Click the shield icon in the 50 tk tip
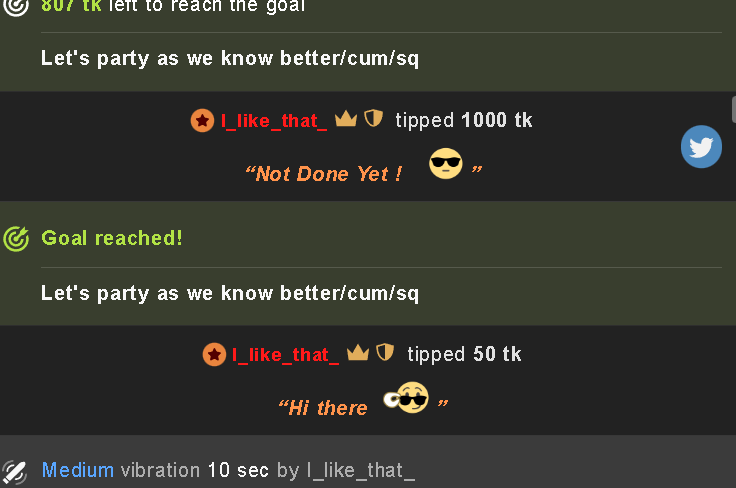This screenshot has height=488, width=736. (385, 352)
